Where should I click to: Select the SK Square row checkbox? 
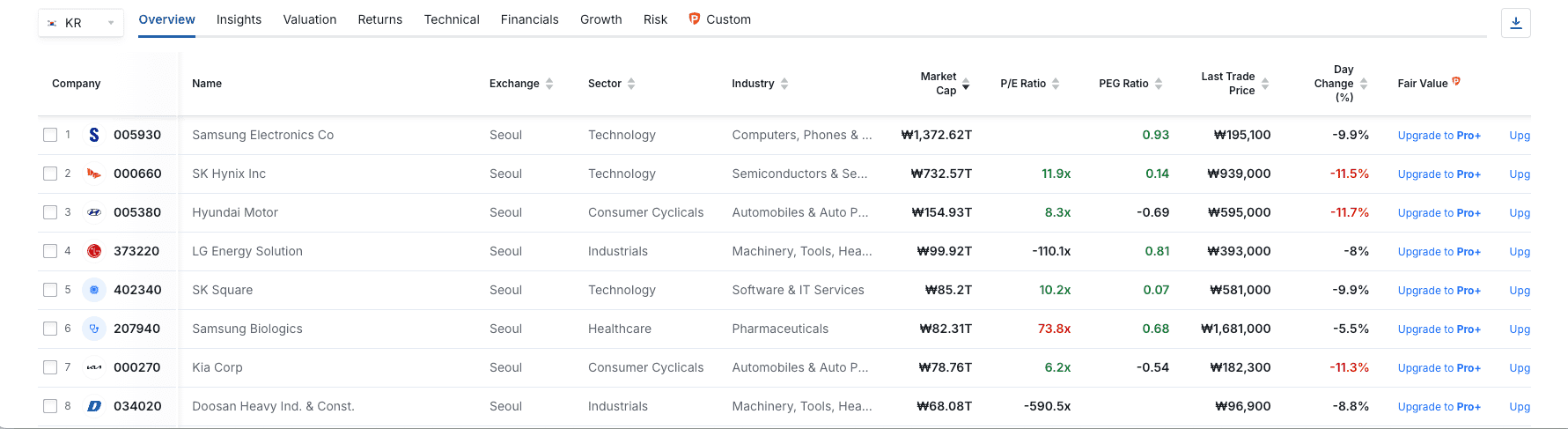50,290
